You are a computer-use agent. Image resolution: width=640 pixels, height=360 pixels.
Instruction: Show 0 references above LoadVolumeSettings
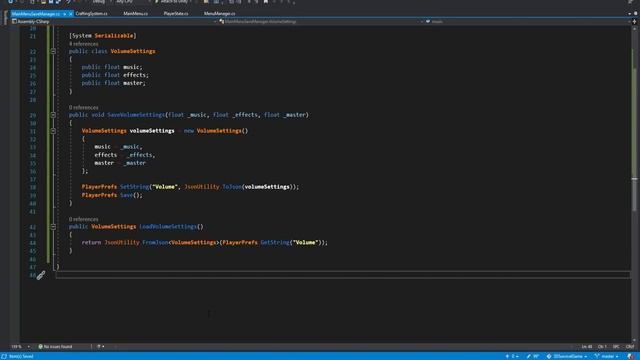point(84,219)
